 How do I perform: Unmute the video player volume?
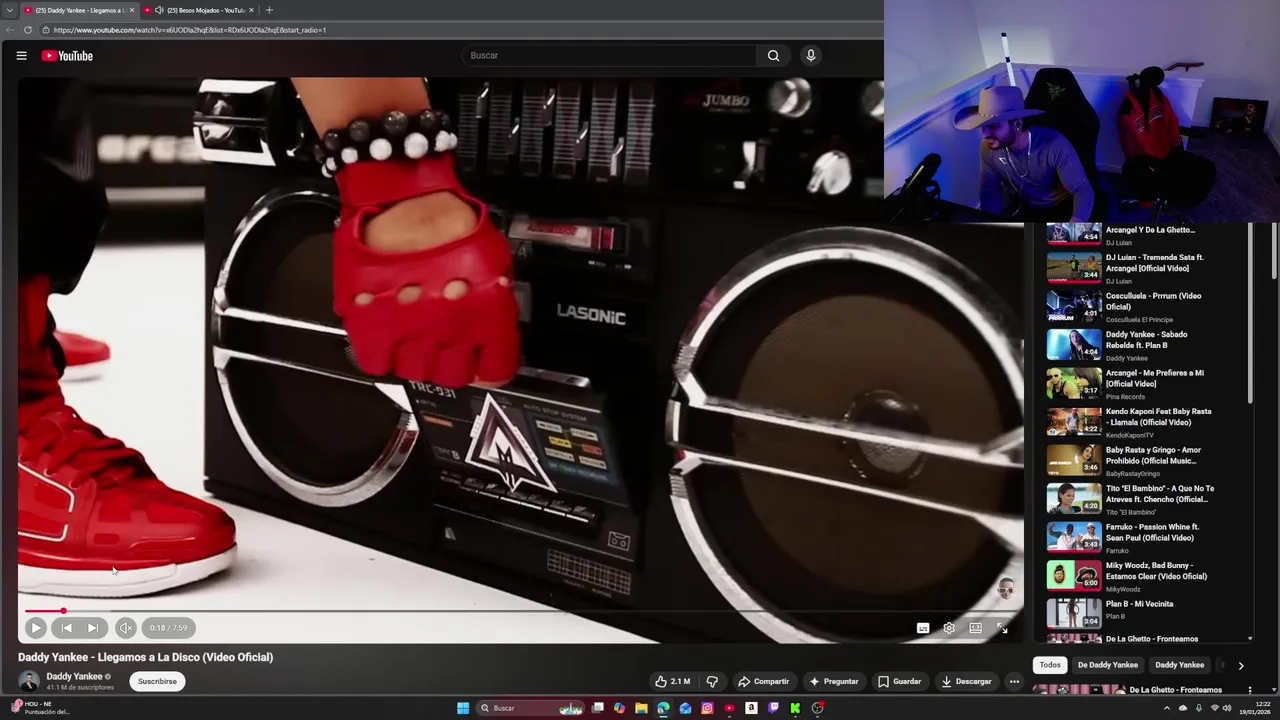tap(125, 628)
